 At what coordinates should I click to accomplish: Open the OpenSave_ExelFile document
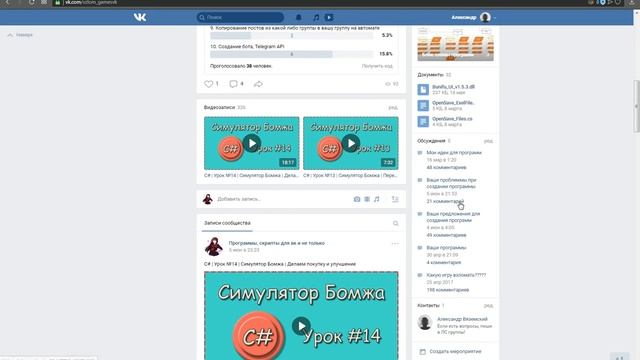453,103
